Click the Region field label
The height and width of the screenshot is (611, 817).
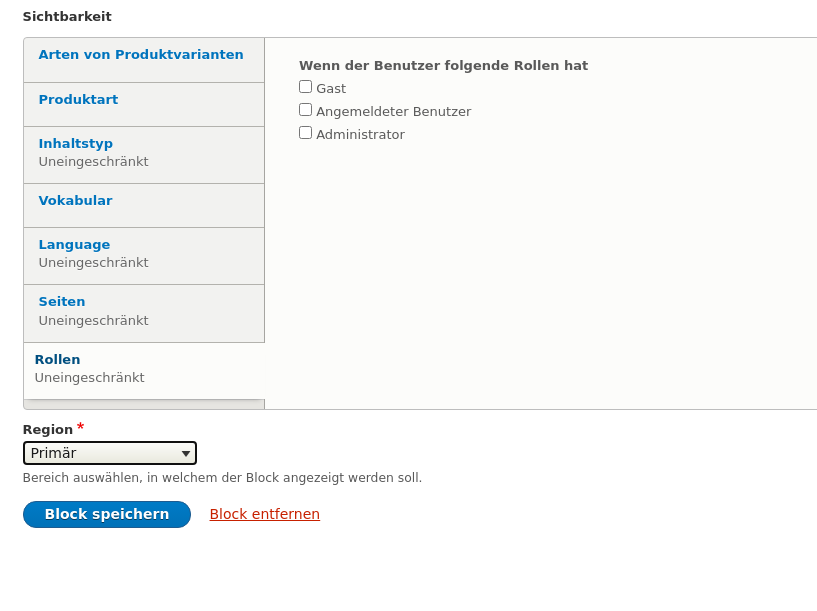tap(48, 430)
